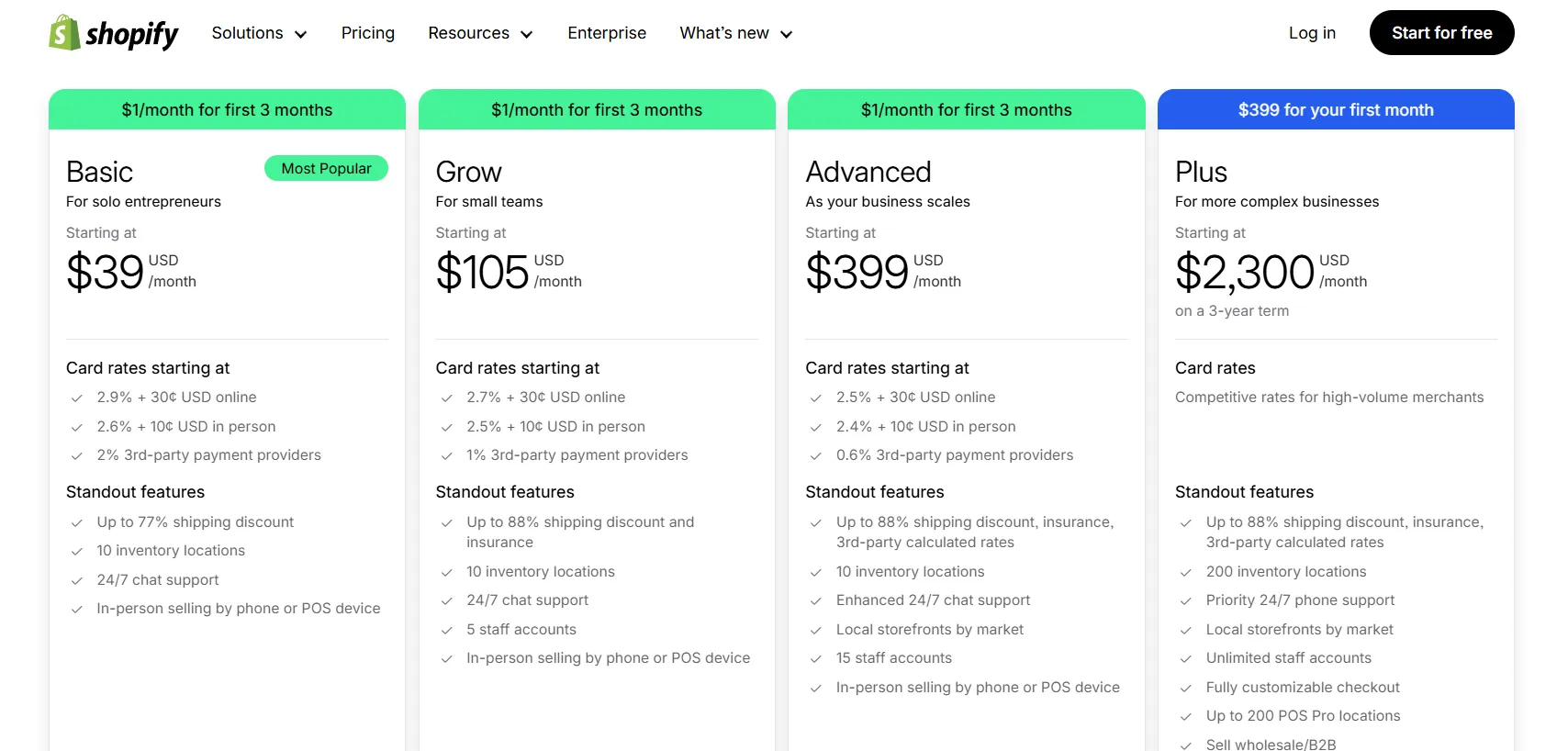1568x751 pixels.
Task: Click the Log in link
Action: click(1311, 33)
